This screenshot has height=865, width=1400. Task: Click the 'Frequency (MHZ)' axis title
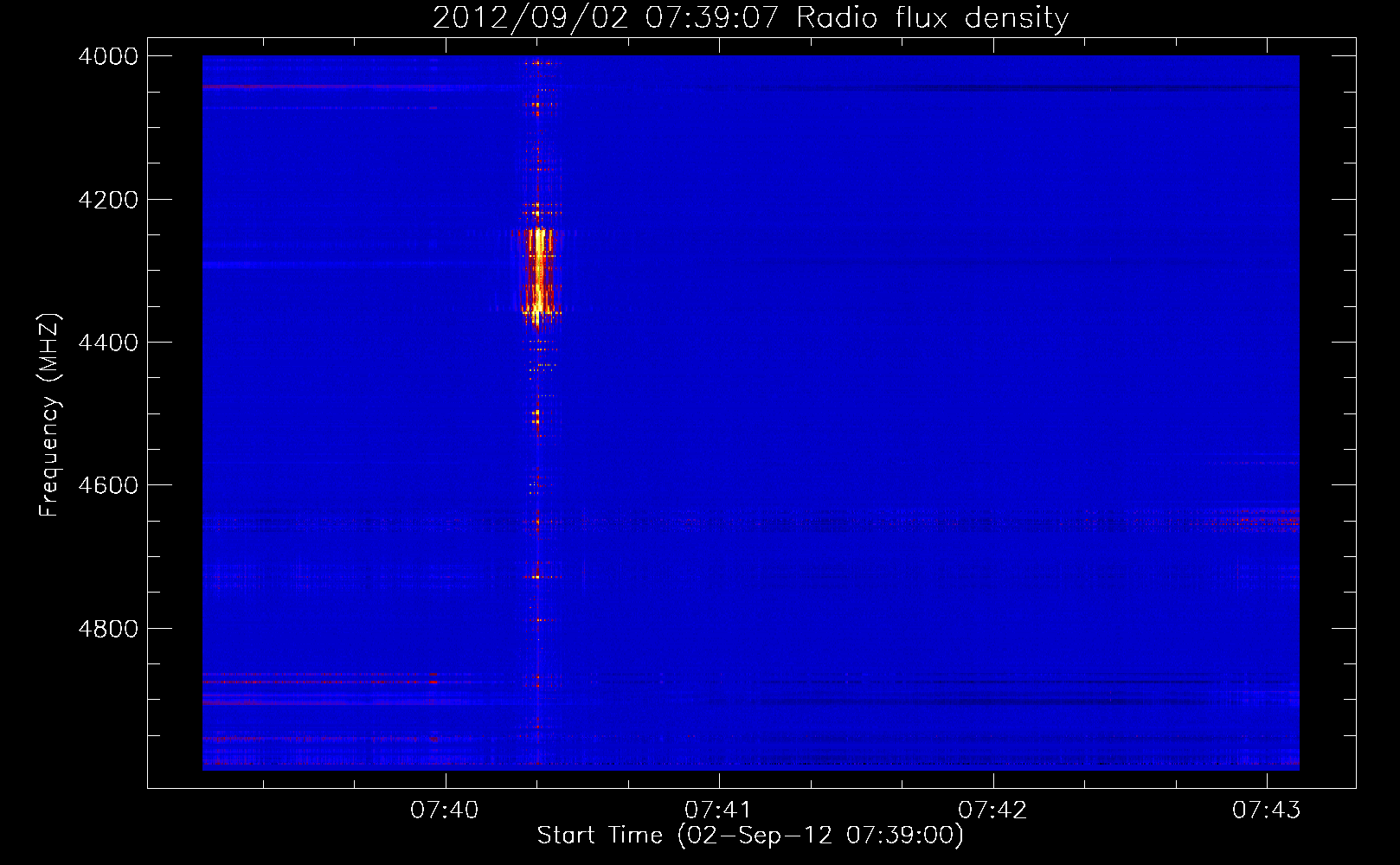(50, 415)
